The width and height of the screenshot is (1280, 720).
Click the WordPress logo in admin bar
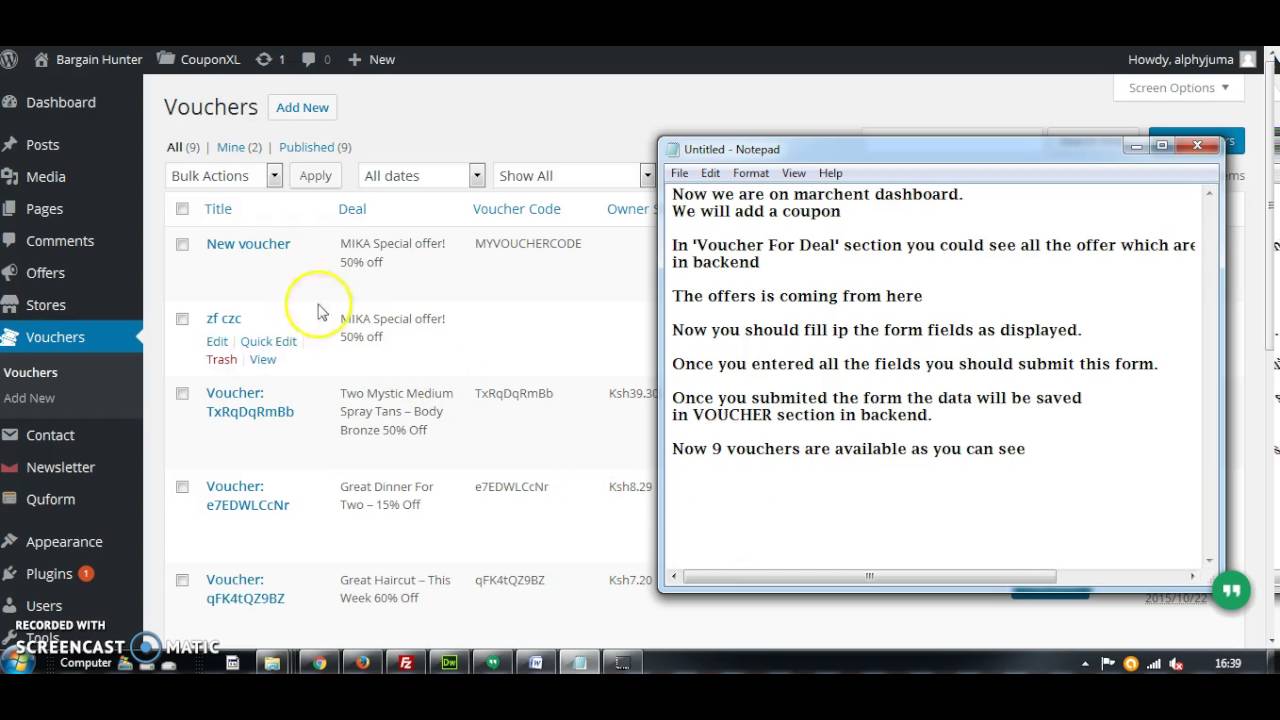point(9,59)
